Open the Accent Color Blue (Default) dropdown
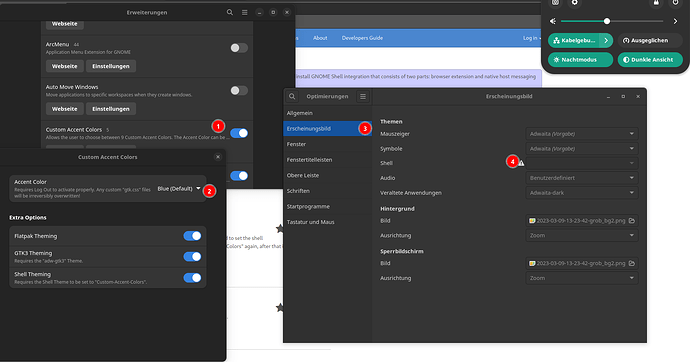690x362 pixels. (x=179, y=189)
